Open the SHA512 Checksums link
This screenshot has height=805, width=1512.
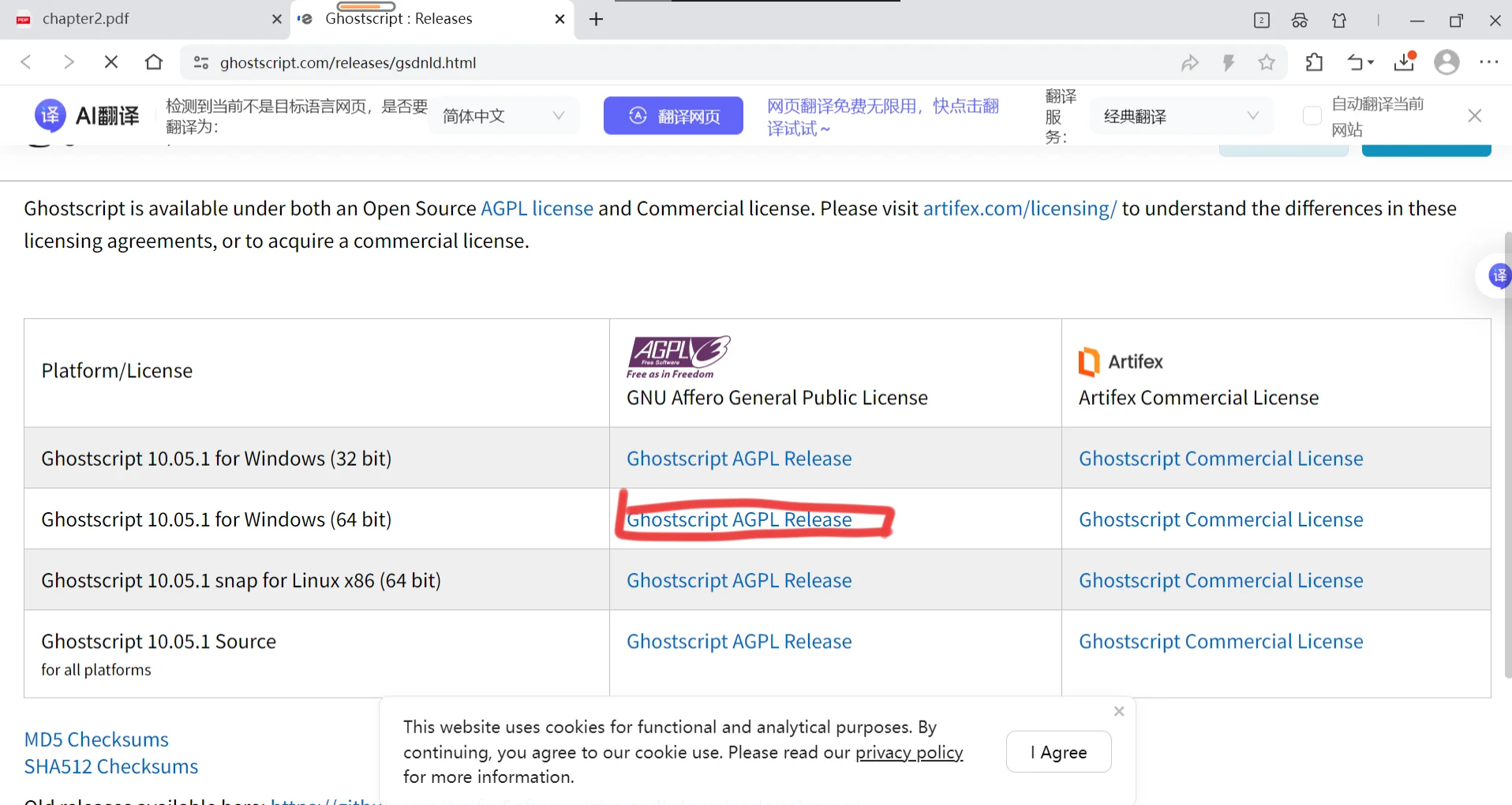(x=111, y=766)
